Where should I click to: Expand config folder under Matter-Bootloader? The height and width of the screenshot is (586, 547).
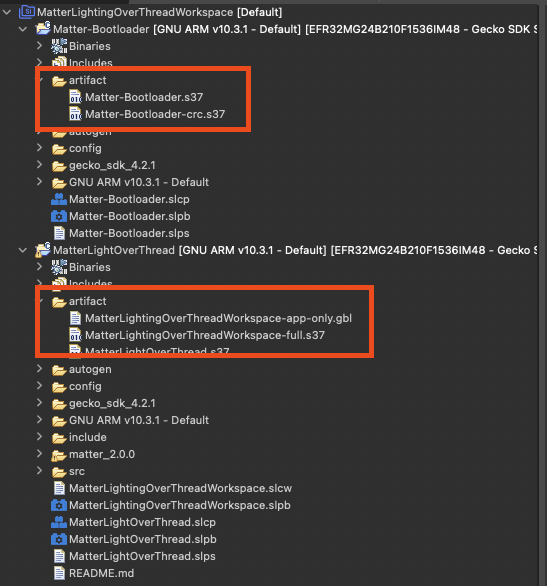tap(39, 148)
